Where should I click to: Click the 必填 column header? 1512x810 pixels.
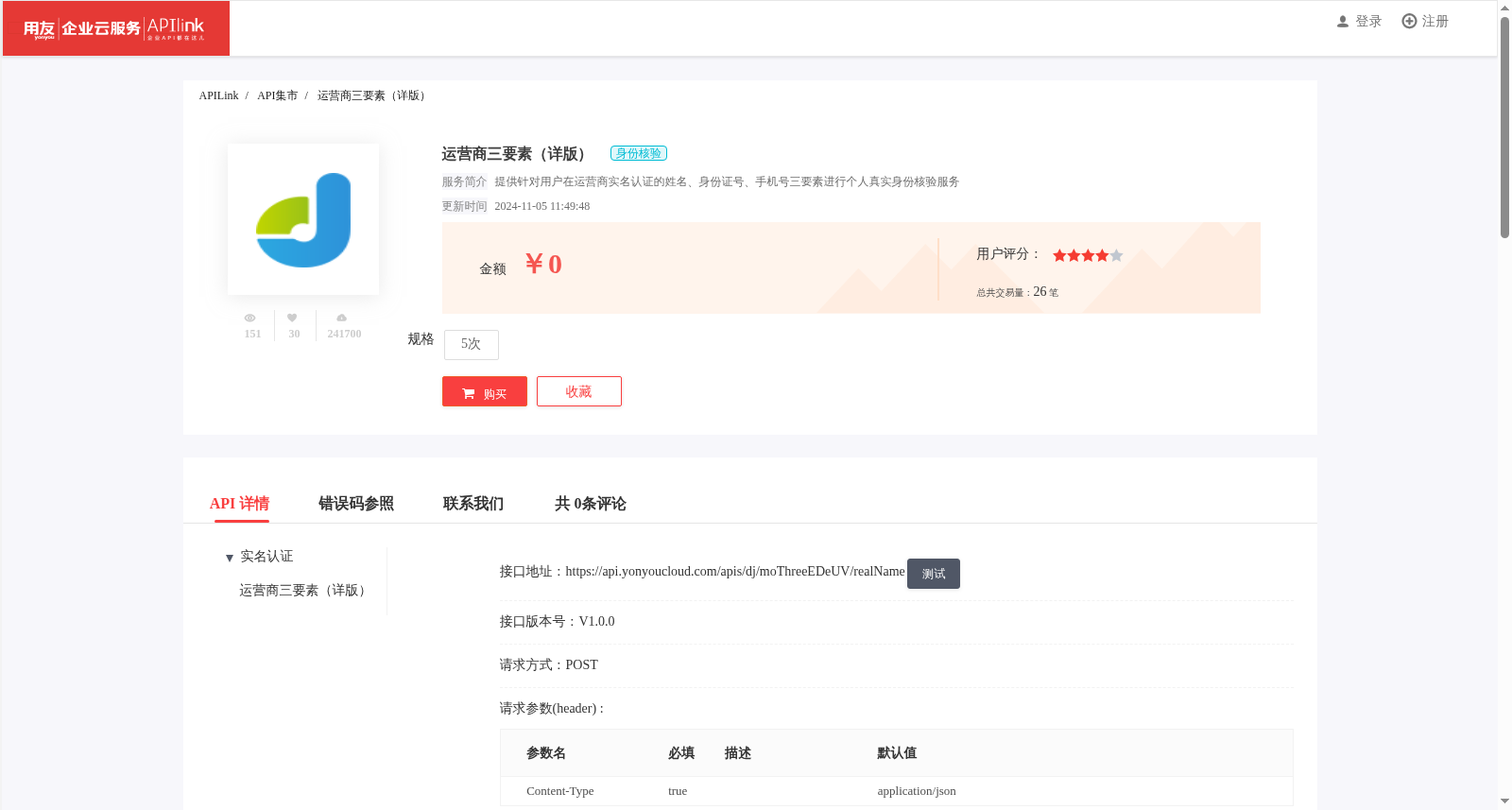point(681,753)
